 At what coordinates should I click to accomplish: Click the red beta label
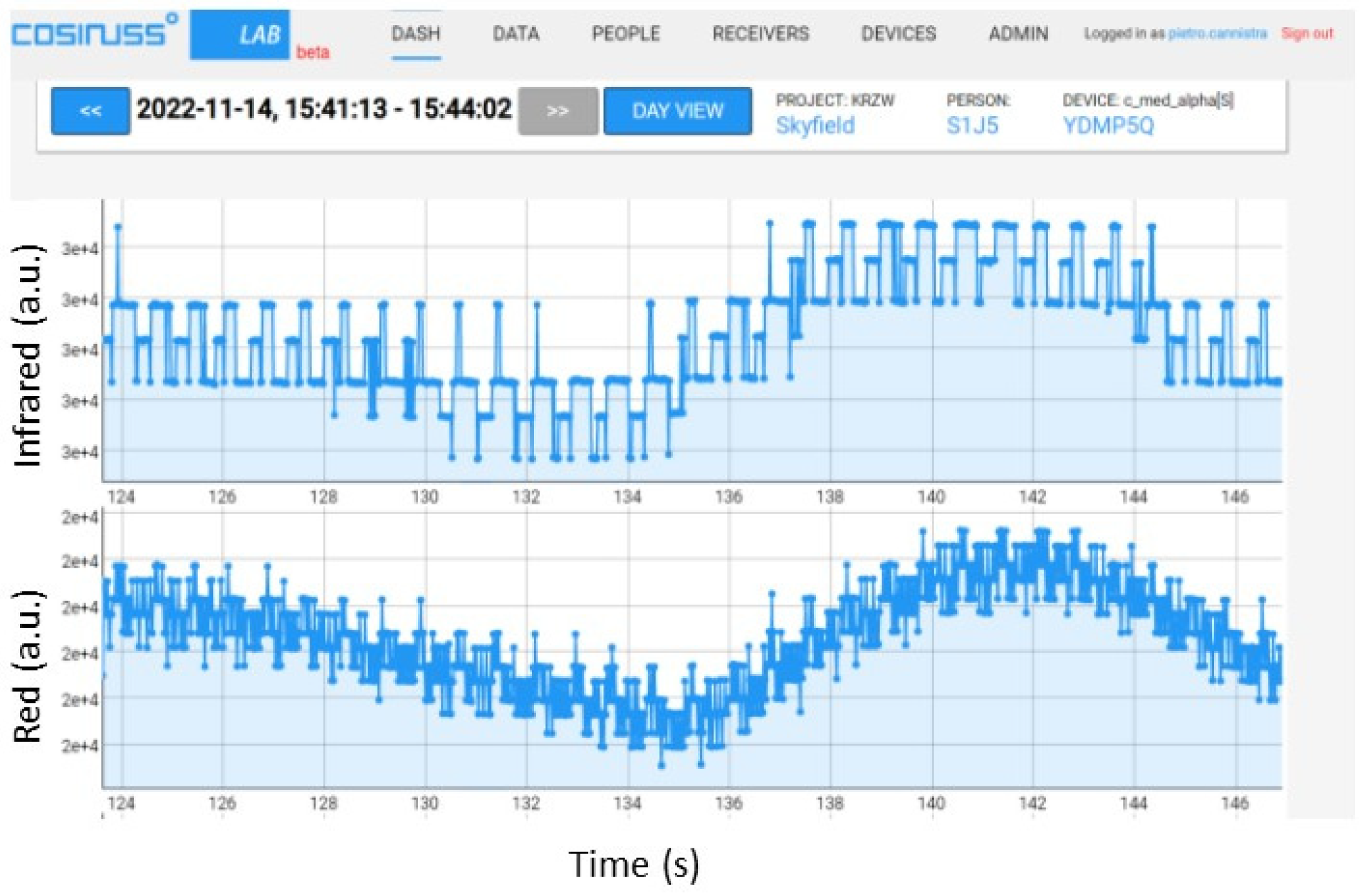point(312,53)
